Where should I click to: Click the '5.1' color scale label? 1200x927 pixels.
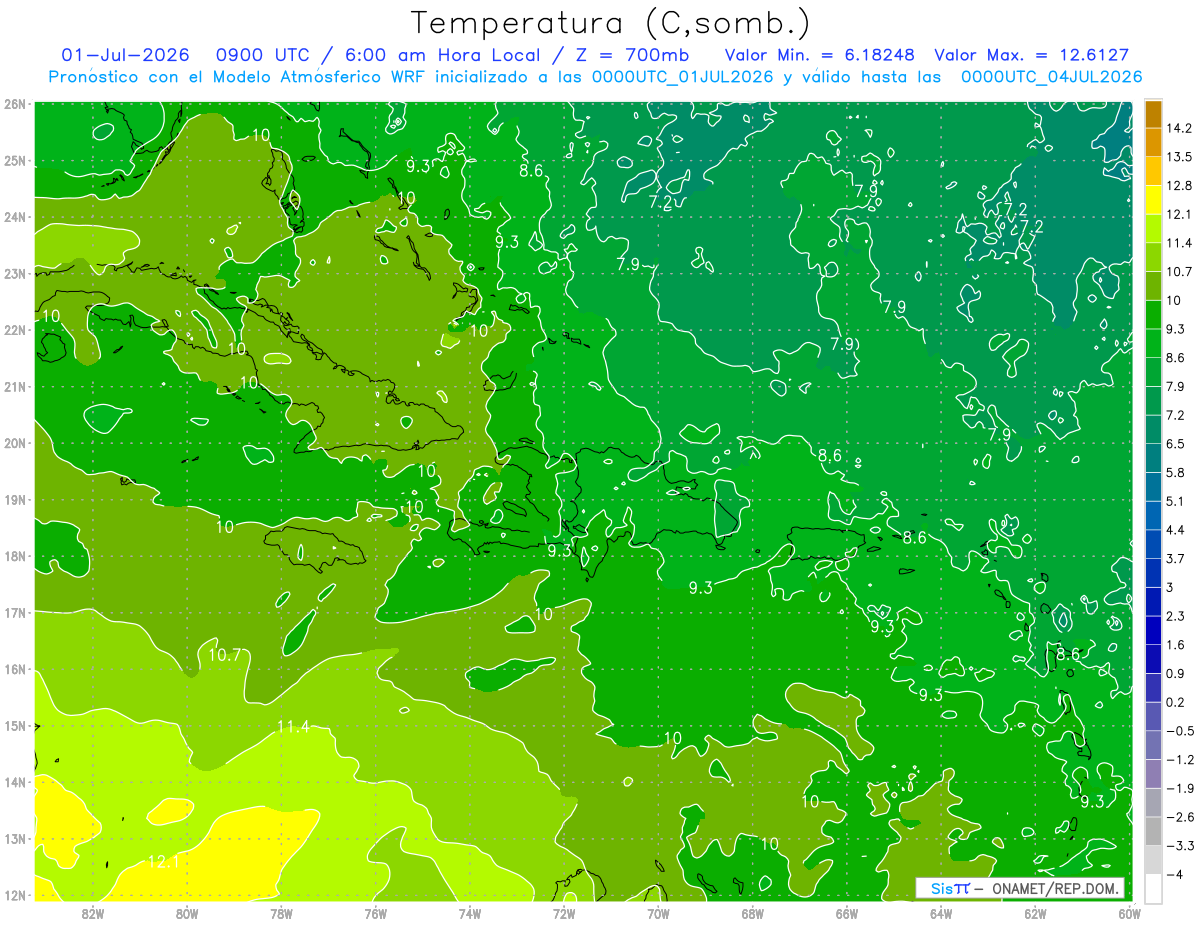click(1176, 501)
